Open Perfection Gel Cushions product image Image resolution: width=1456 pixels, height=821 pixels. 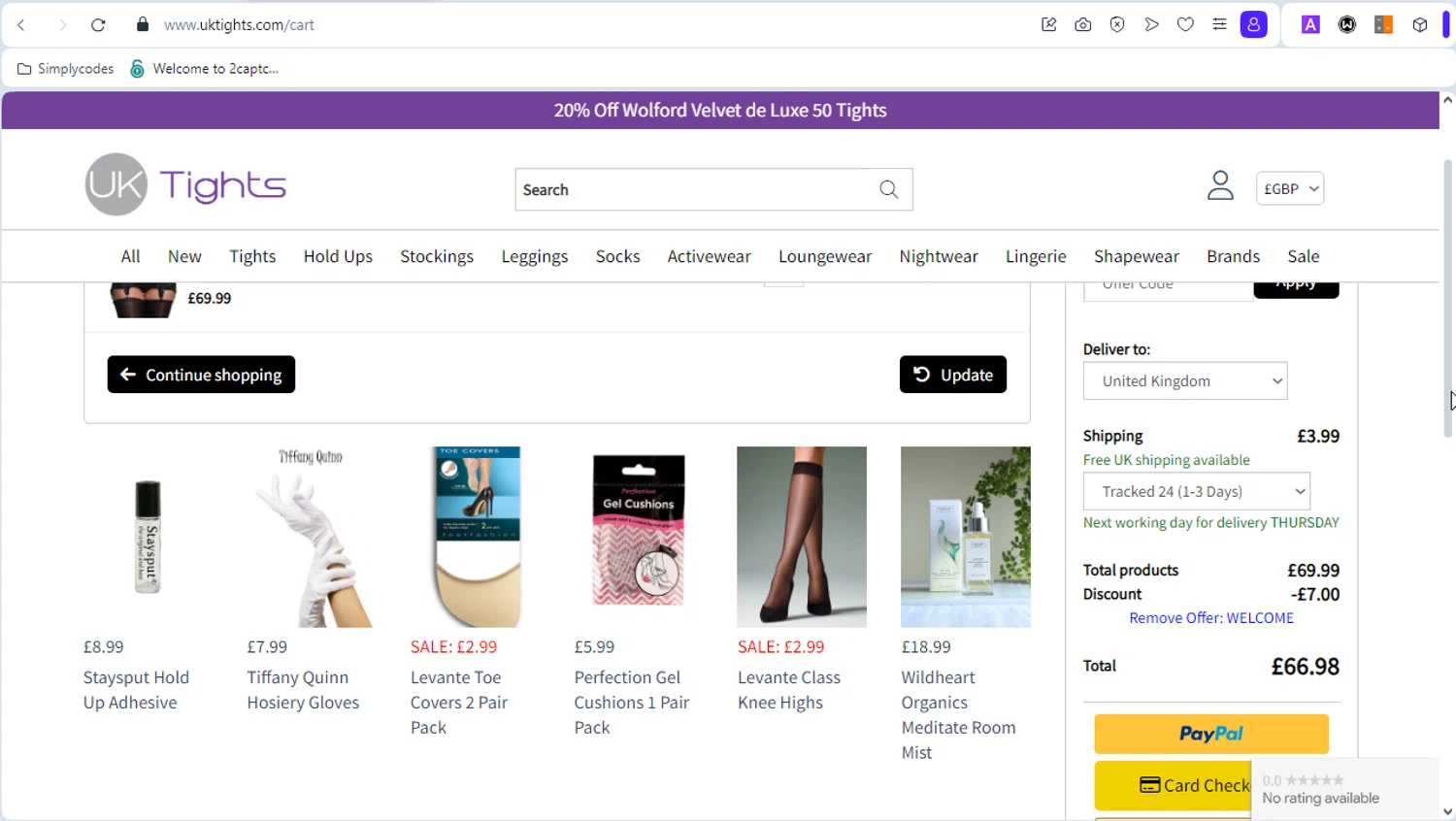coord(639,537)
